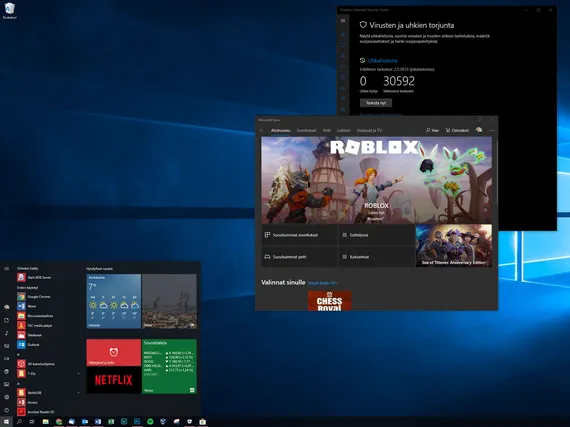Open news photo tile in Start menu

[169, 301]
